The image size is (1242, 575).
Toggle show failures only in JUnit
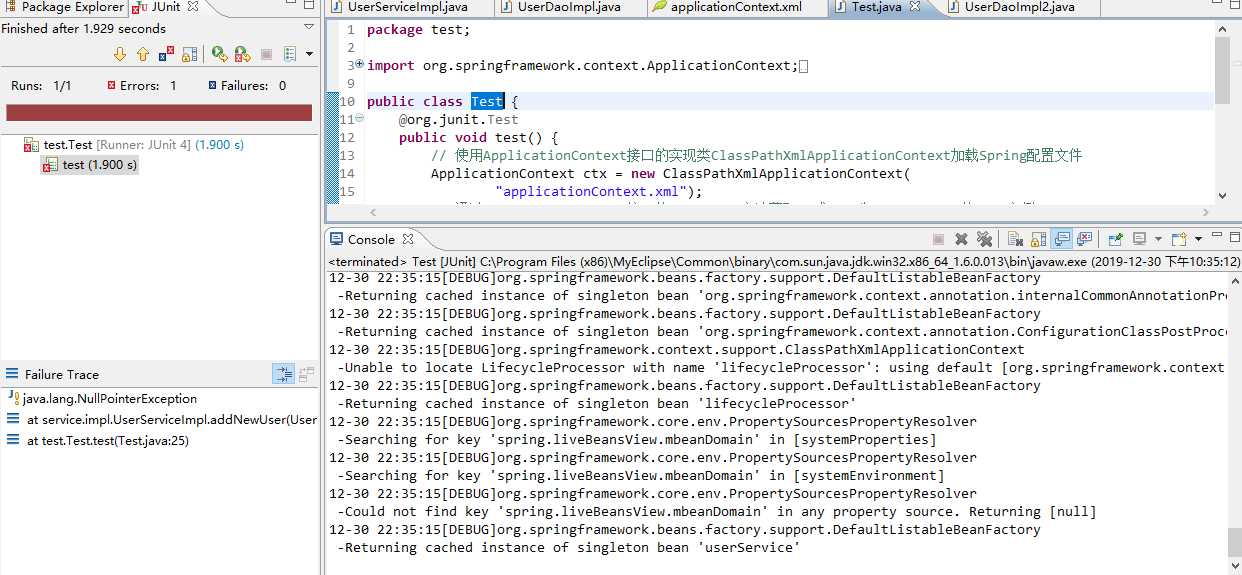tap(167, 54)
